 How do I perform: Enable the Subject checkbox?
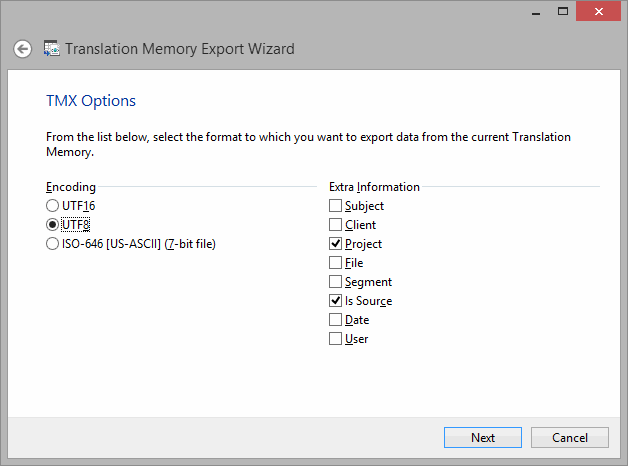pyautogui.click(x=335, y=206)
